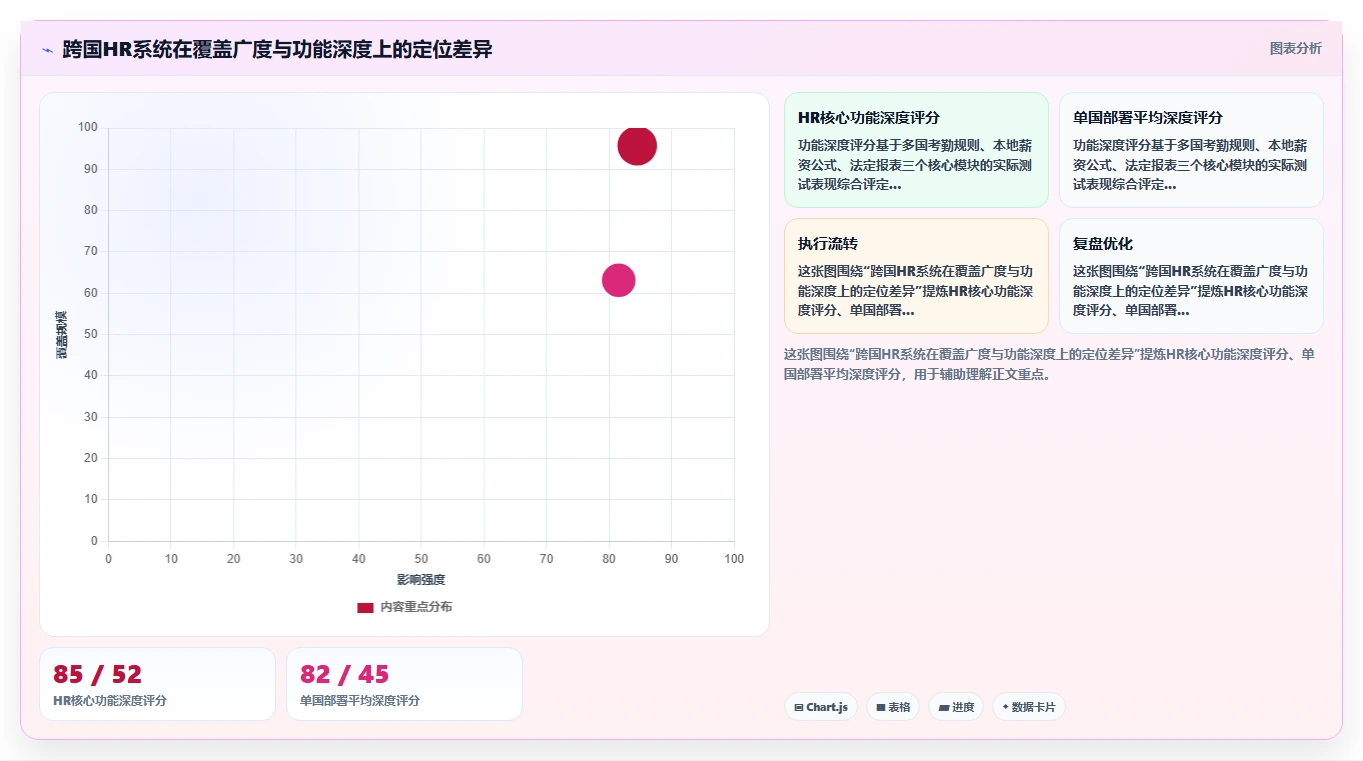Click the lightning icon beside the page title
Screen dimensions: 1363x761
47,50
